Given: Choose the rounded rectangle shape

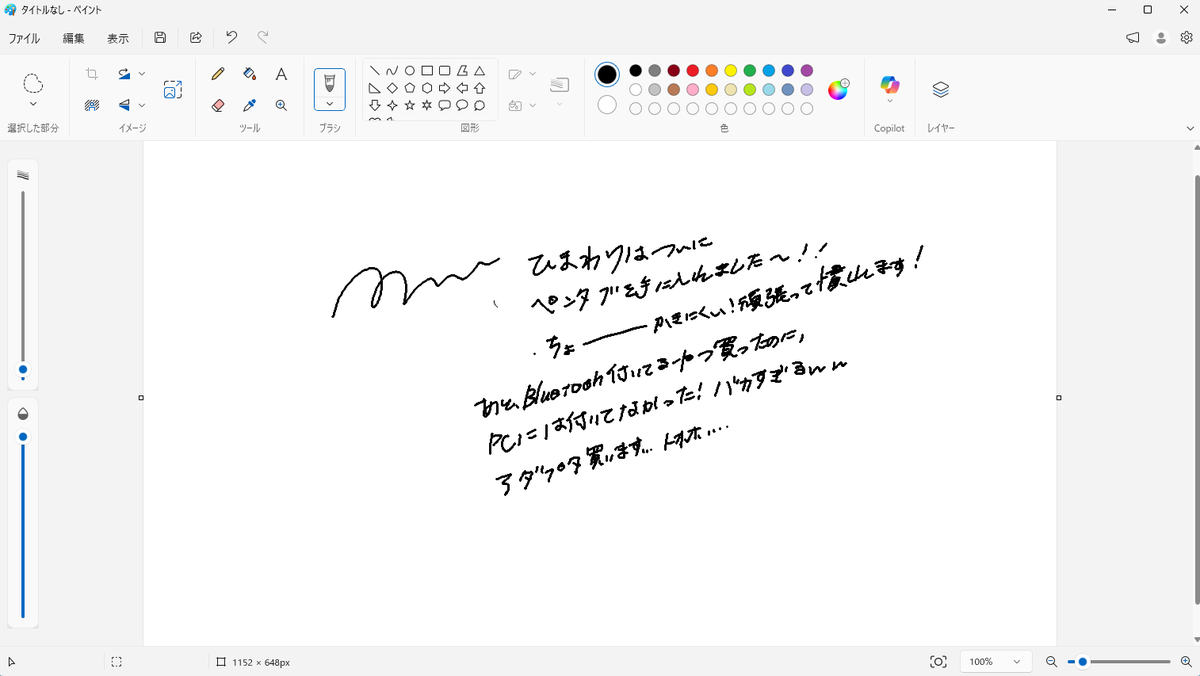Looking at the screenshot, I should (444, 71).
